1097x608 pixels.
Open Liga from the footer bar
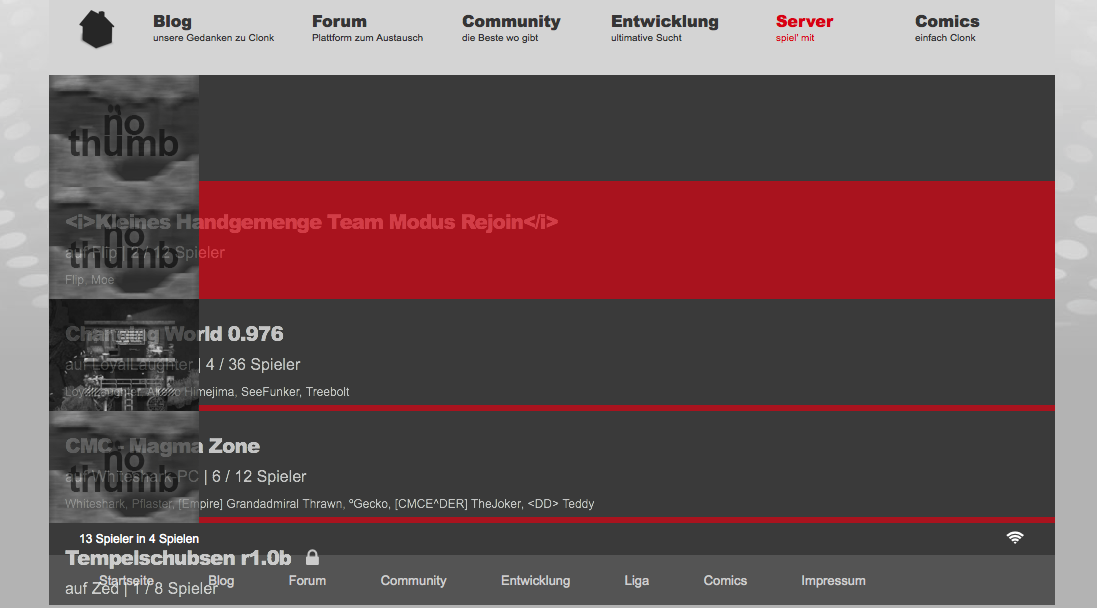(x=636, y=581)
